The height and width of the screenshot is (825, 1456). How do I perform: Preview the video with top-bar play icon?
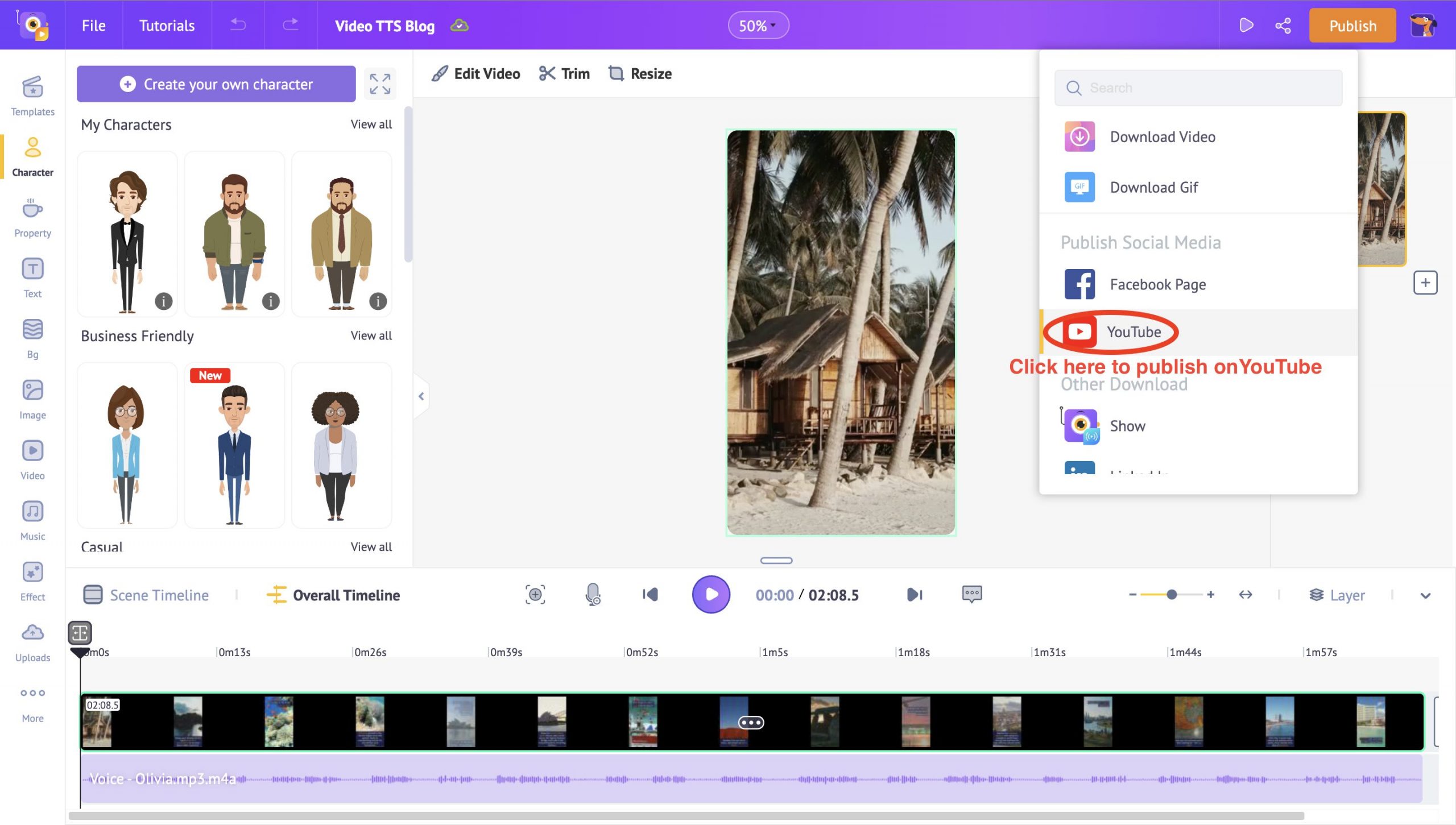(1246, 26)
